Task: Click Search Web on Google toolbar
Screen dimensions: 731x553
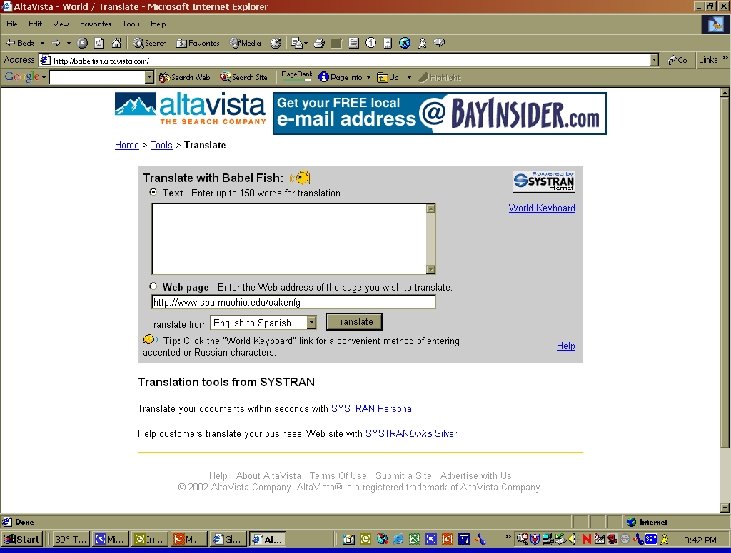Action: point(185,77)
